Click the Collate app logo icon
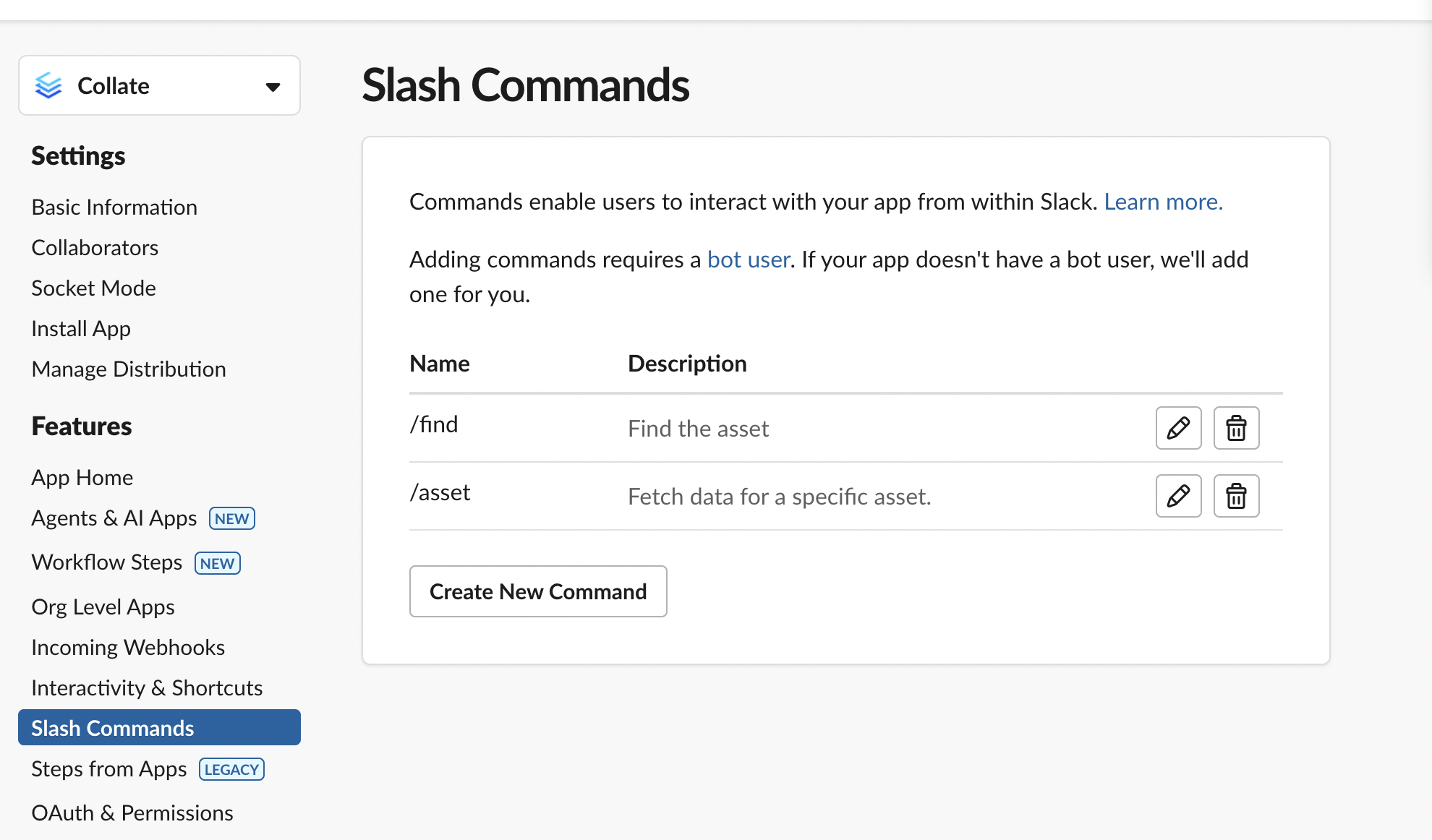 [48, 85]
